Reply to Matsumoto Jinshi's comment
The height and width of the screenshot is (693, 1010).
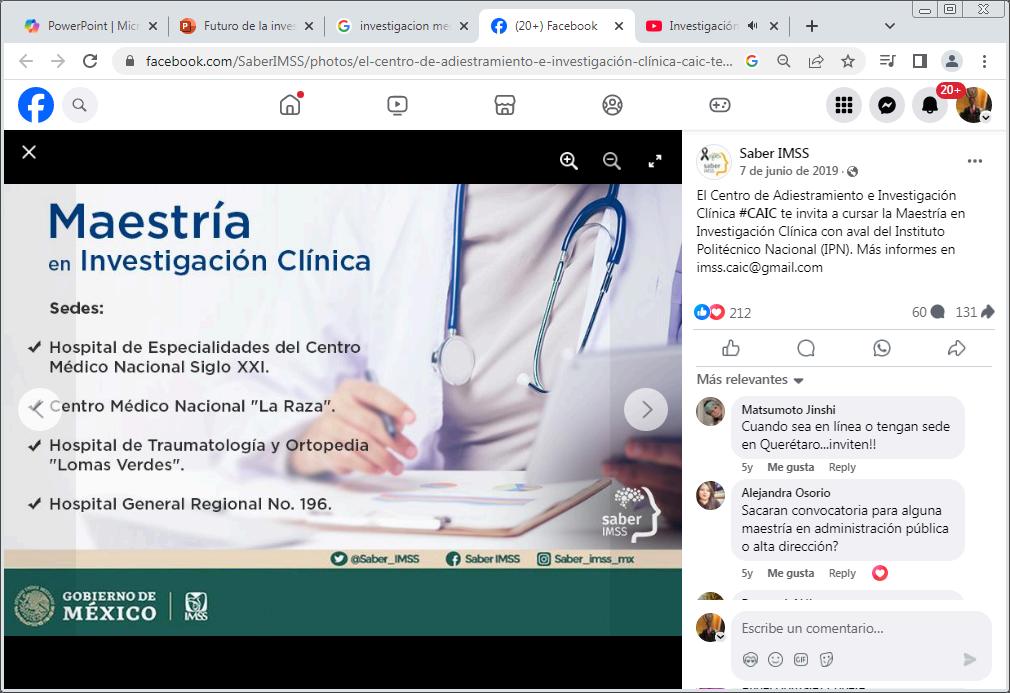pyautogui.click(x=842, y=467)
